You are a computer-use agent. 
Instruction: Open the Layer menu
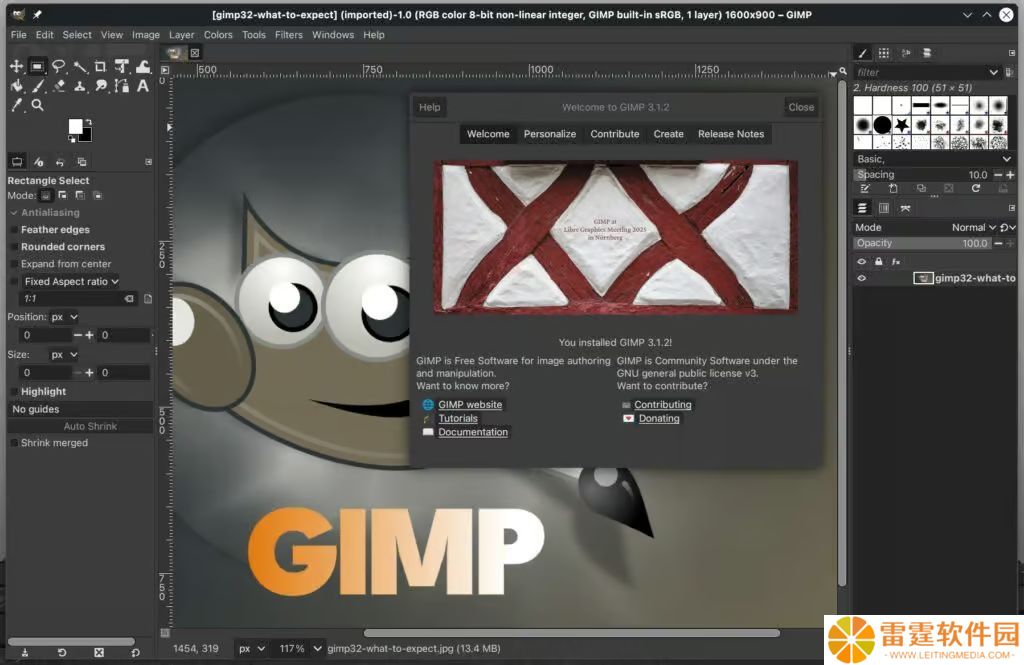point(182,35)
